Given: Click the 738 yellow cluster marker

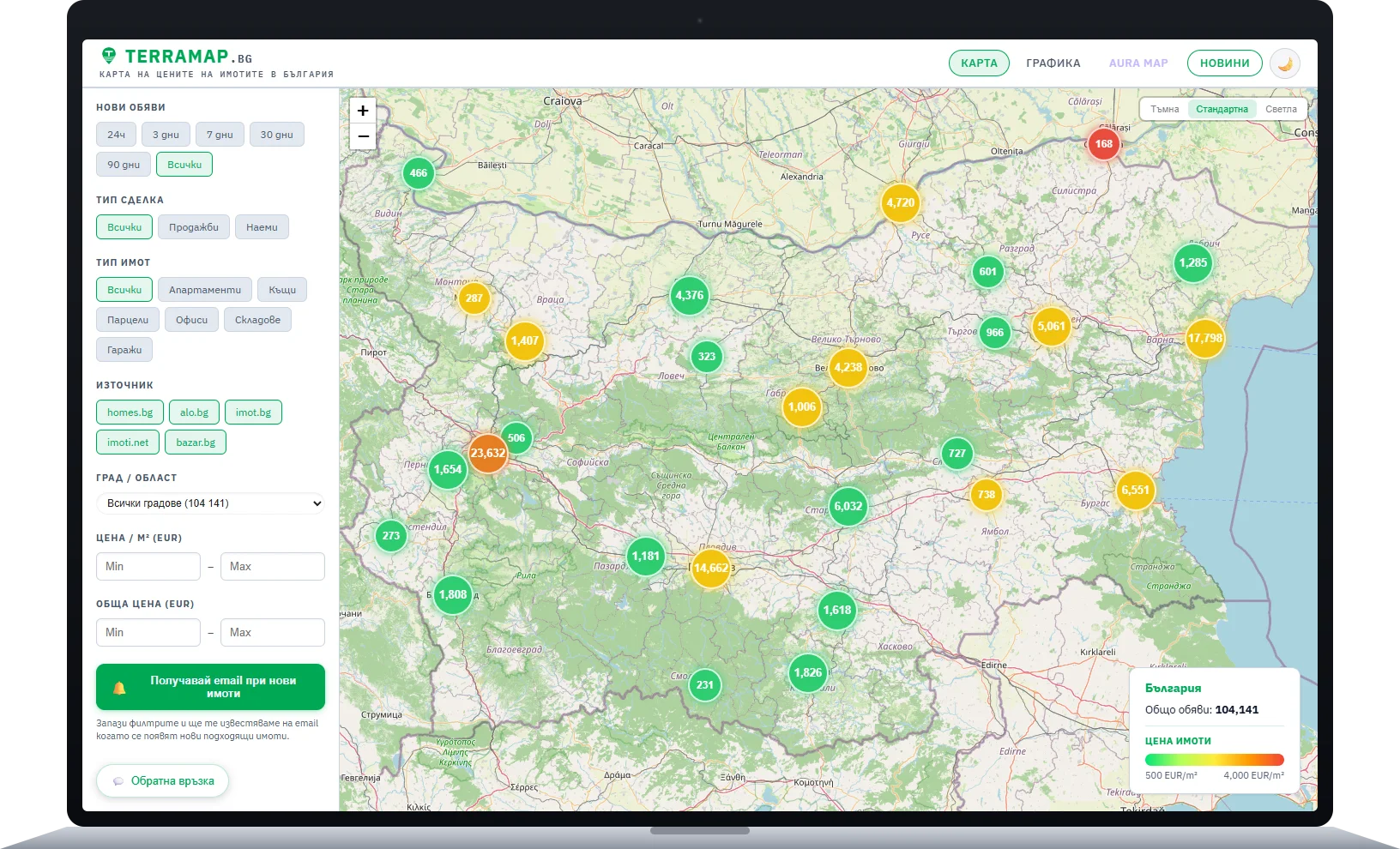Looking at the screenshot, I should tap(987, 494).
